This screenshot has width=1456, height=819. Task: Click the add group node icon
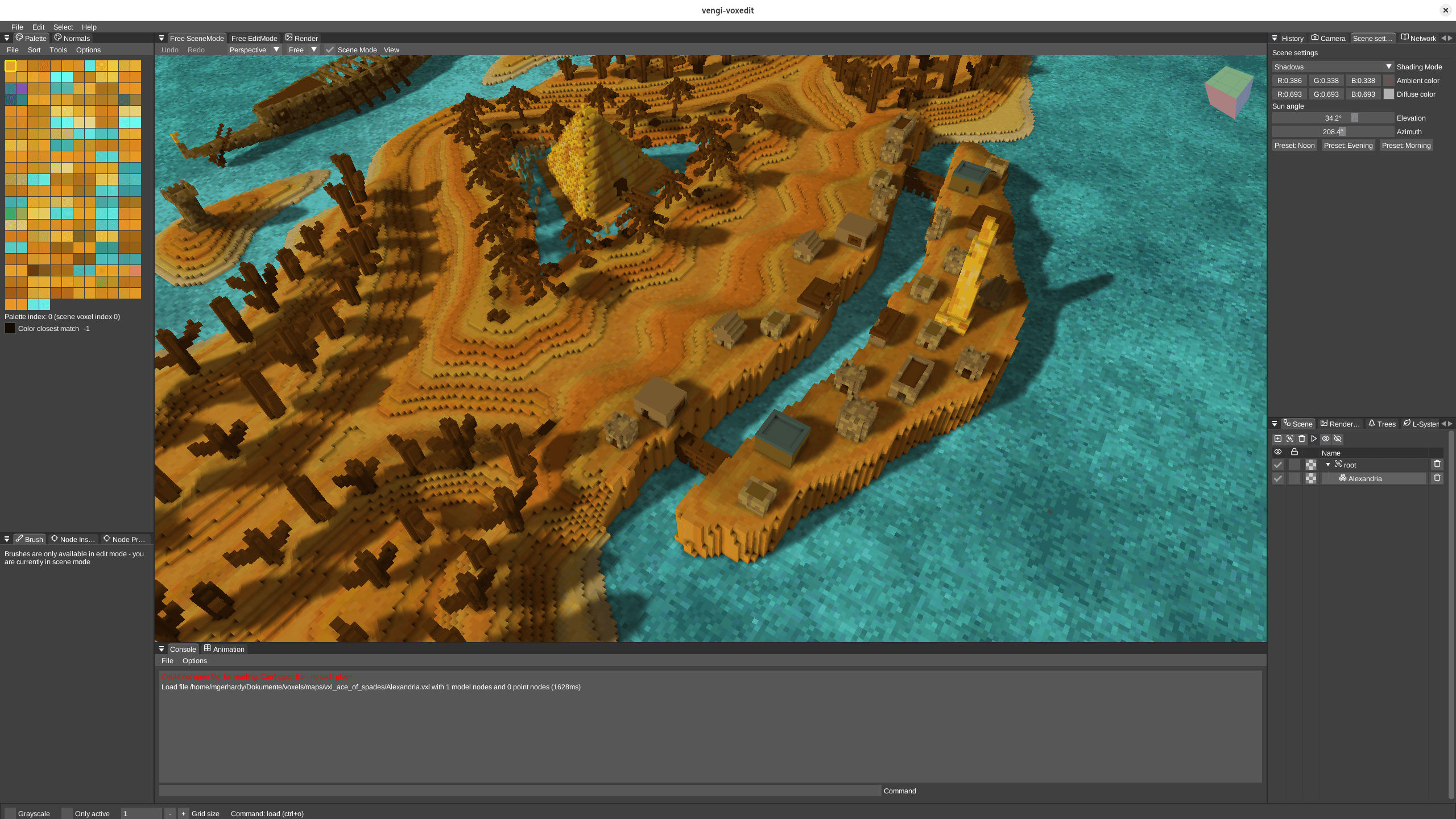[x=1290, y=439]
